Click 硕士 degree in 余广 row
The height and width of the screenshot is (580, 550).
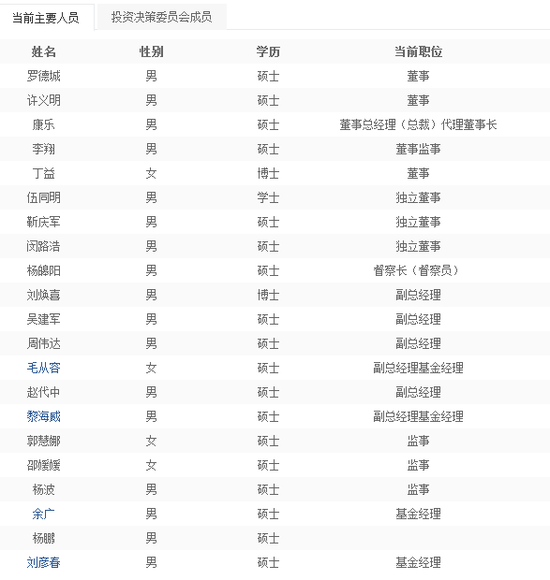268,514
